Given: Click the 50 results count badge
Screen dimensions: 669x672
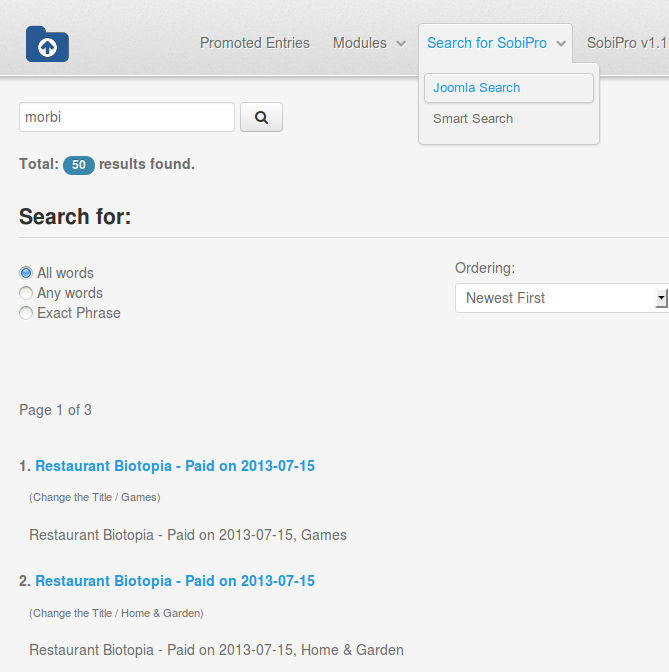Looking at the screenshot, I should (79, 165).
